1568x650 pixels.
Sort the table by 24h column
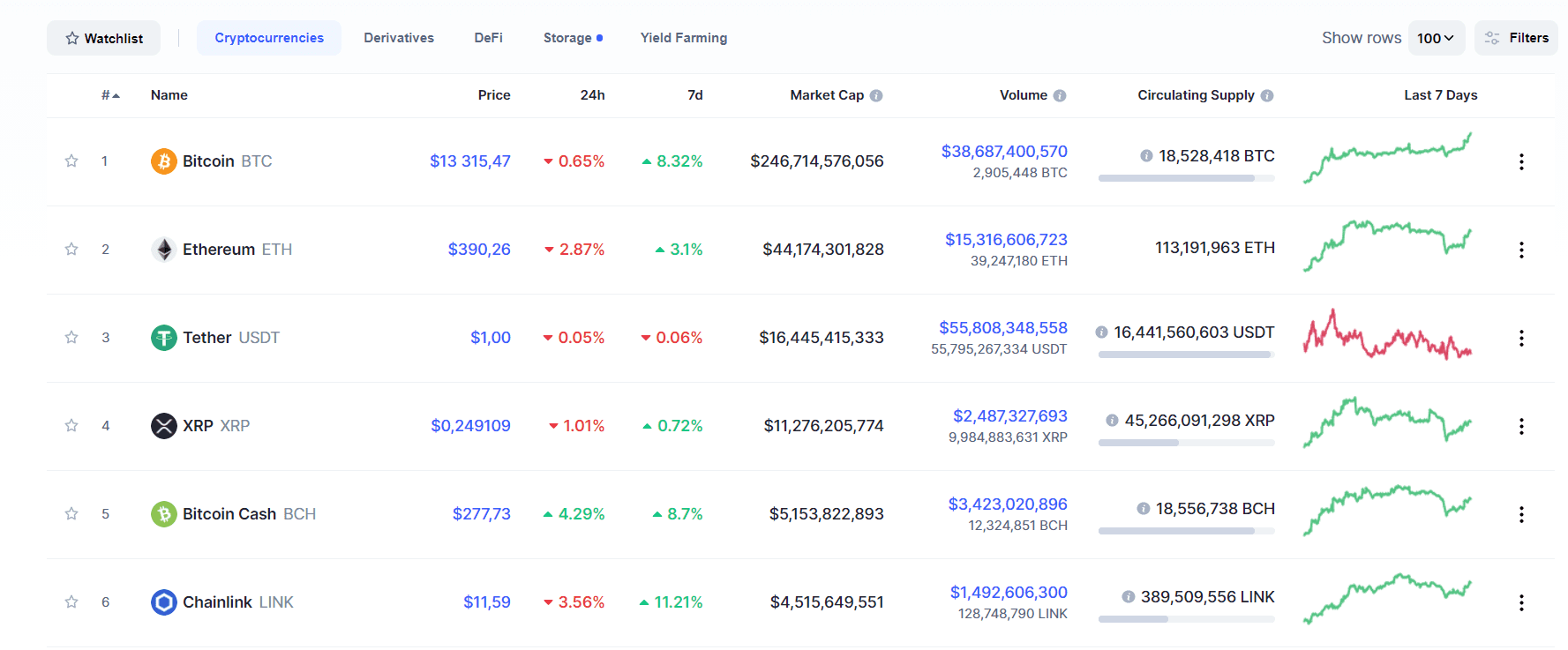click(592, 95)
